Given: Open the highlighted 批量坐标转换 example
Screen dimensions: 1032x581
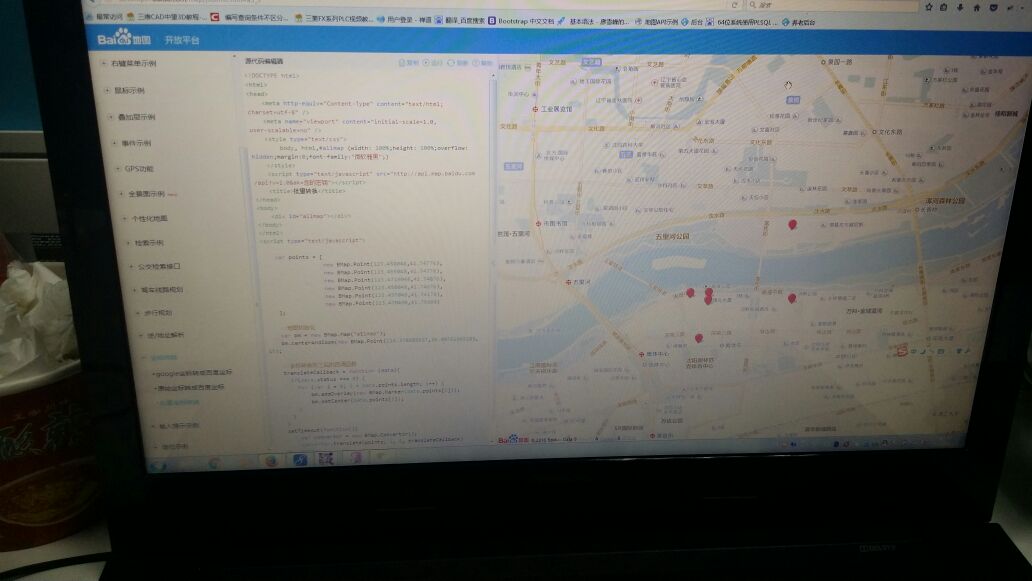Looking at the screenshot, I should 179,403.
